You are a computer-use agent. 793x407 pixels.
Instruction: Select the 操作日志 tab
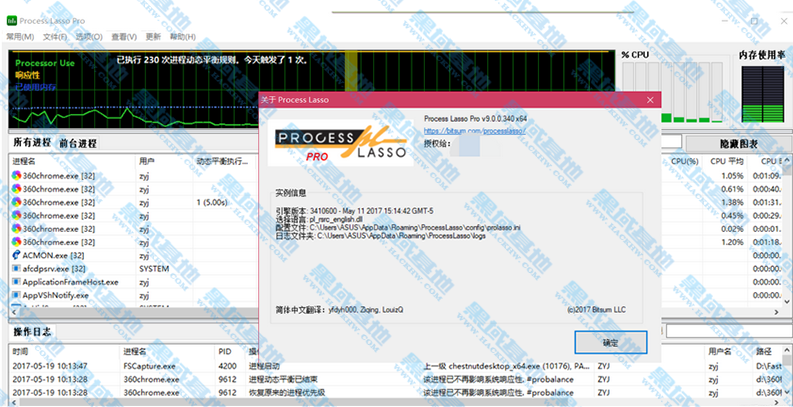pos(32,332)
